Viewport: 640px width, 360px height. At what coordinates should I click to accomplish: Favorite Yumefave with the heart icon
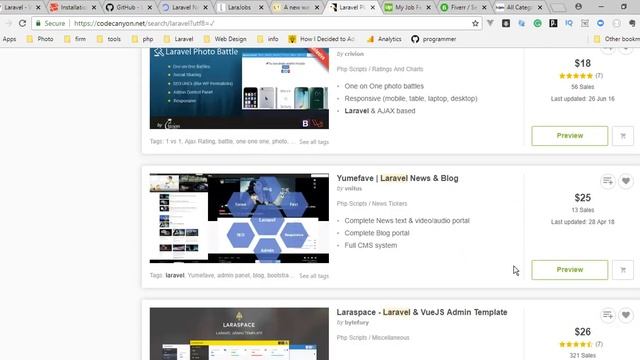pyautogui.click(x=626, y=181)
